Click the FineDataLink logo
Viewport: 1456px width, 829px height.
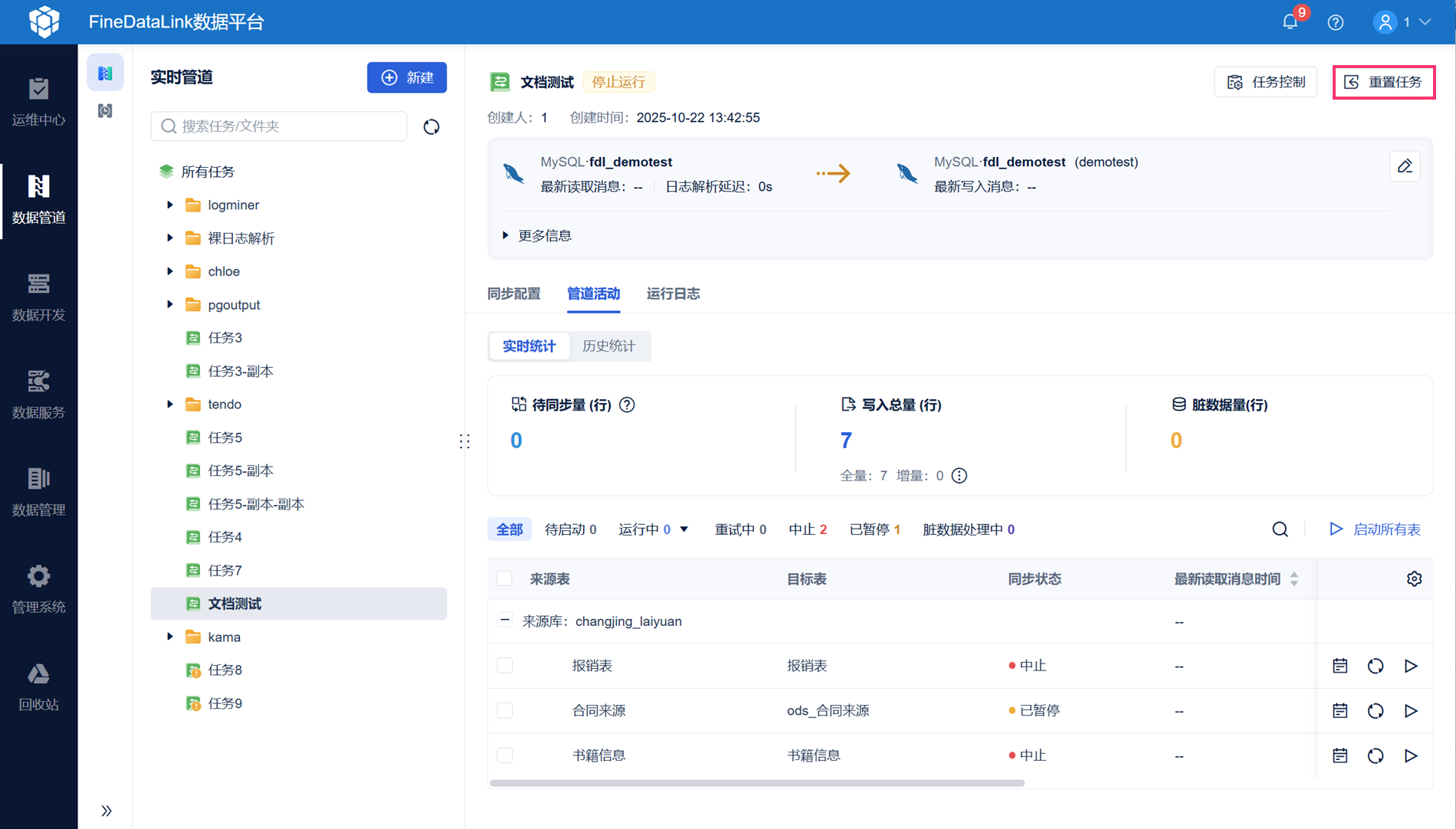(44, 21)
